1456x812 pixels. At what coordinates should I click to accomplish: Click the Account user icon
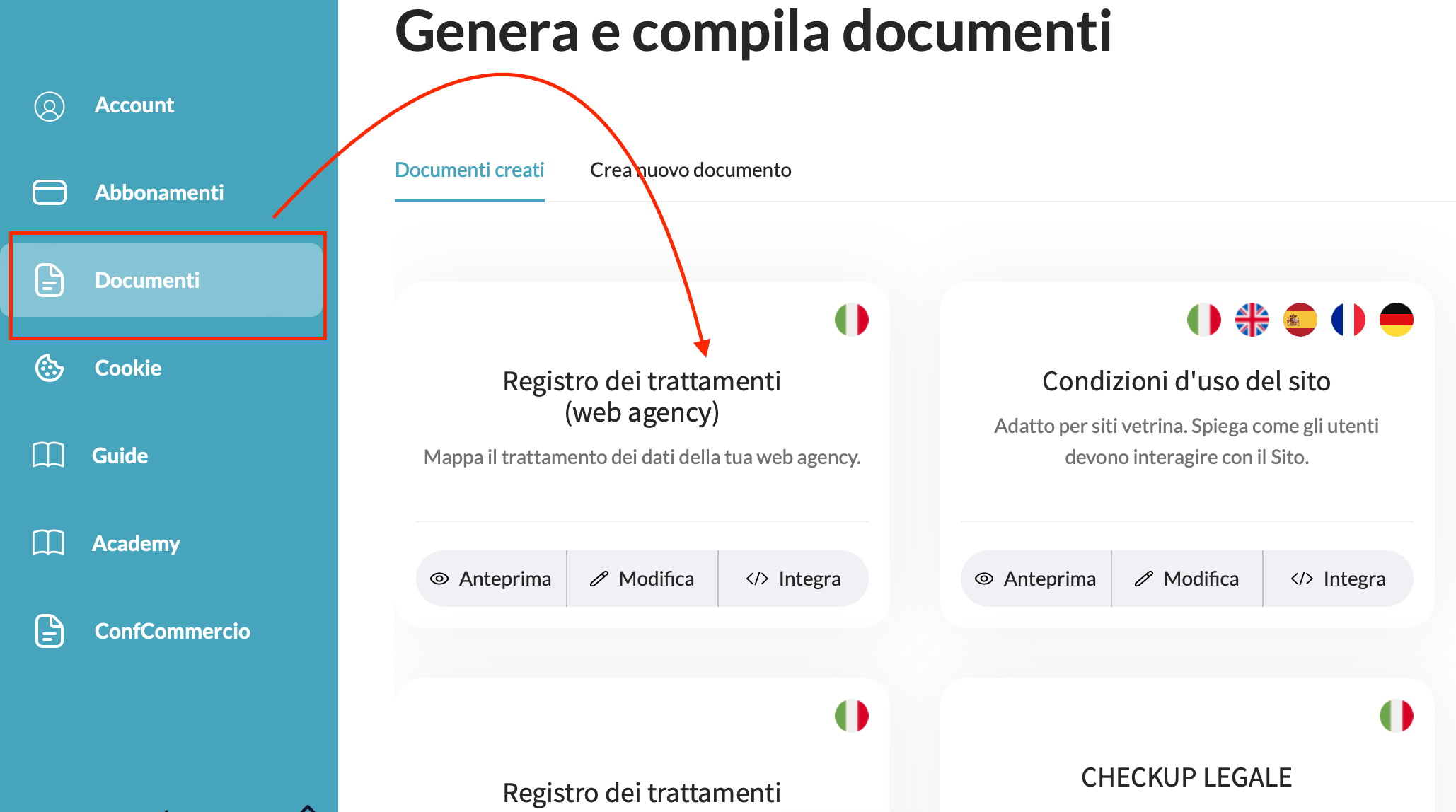pyautogui.click(x=50, y=106)
